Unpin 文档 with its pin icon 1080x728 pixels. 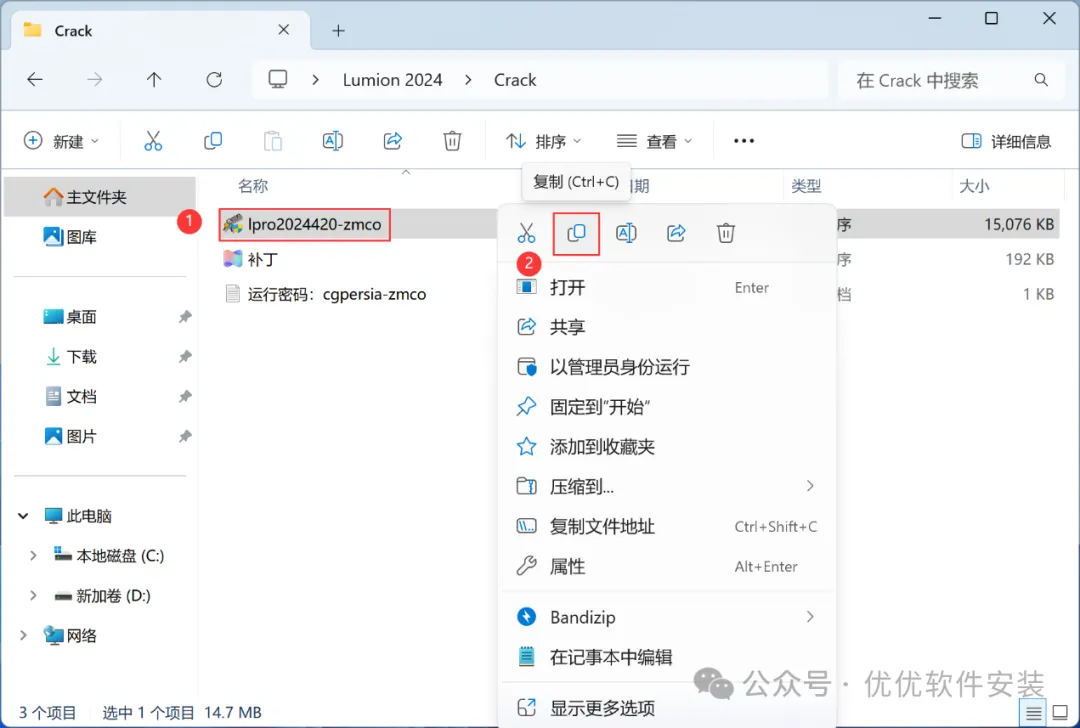(185, 397)
